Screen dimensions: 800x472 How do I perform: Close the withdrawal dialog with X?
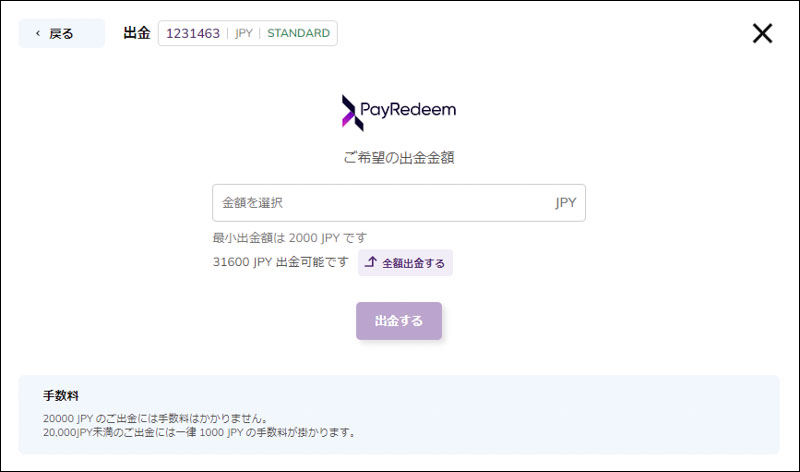pos(762,33)
